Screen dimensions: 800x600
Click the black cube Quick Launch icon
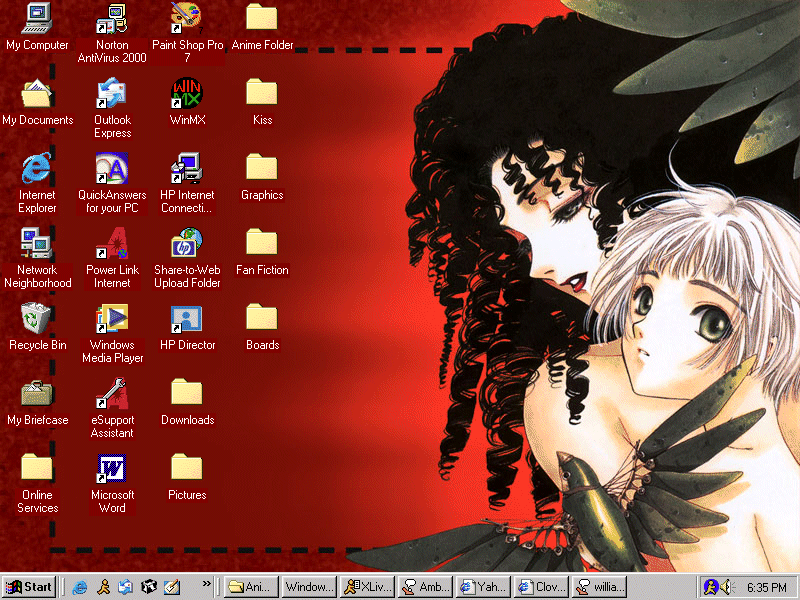[148, 587]
